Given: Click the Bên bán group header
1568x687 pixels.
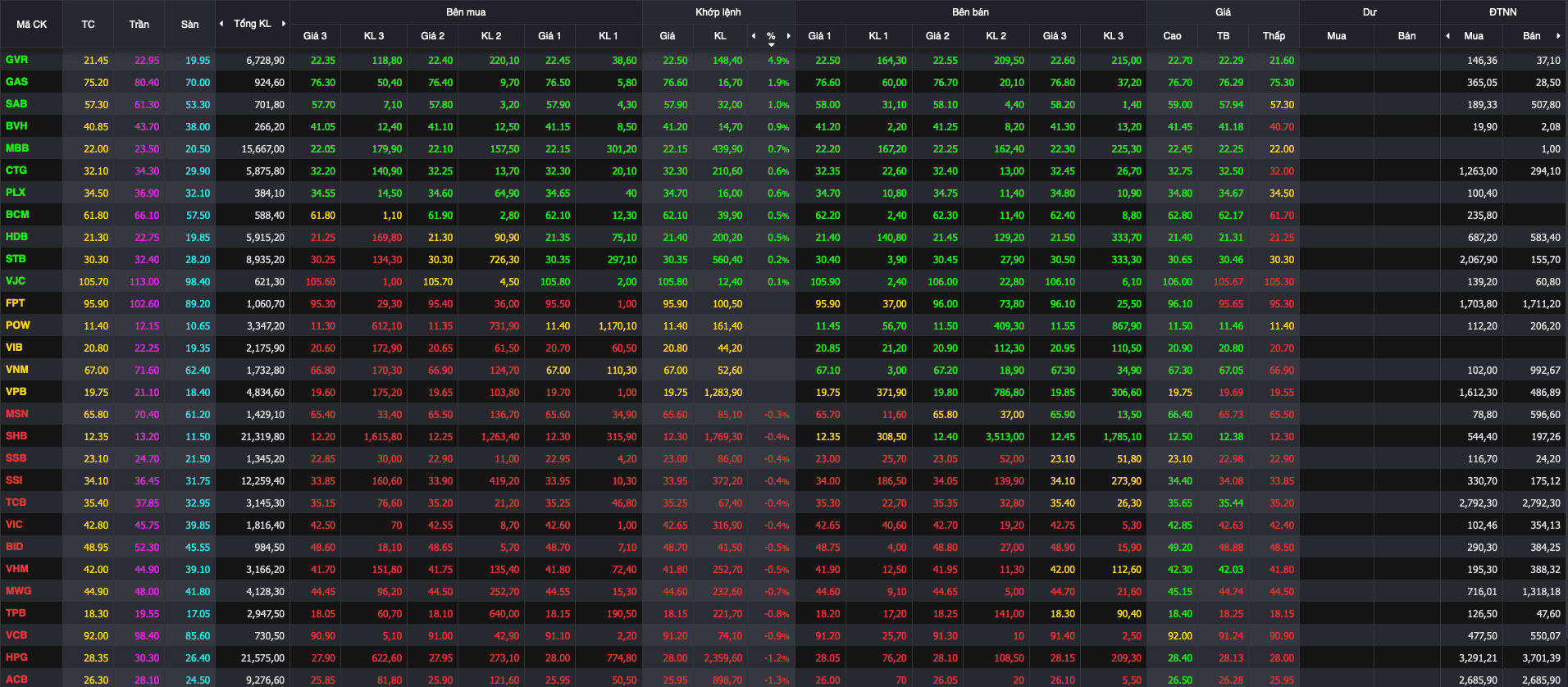Looking at the screenshot, I should pyautogui.click(x=971, y=12).
